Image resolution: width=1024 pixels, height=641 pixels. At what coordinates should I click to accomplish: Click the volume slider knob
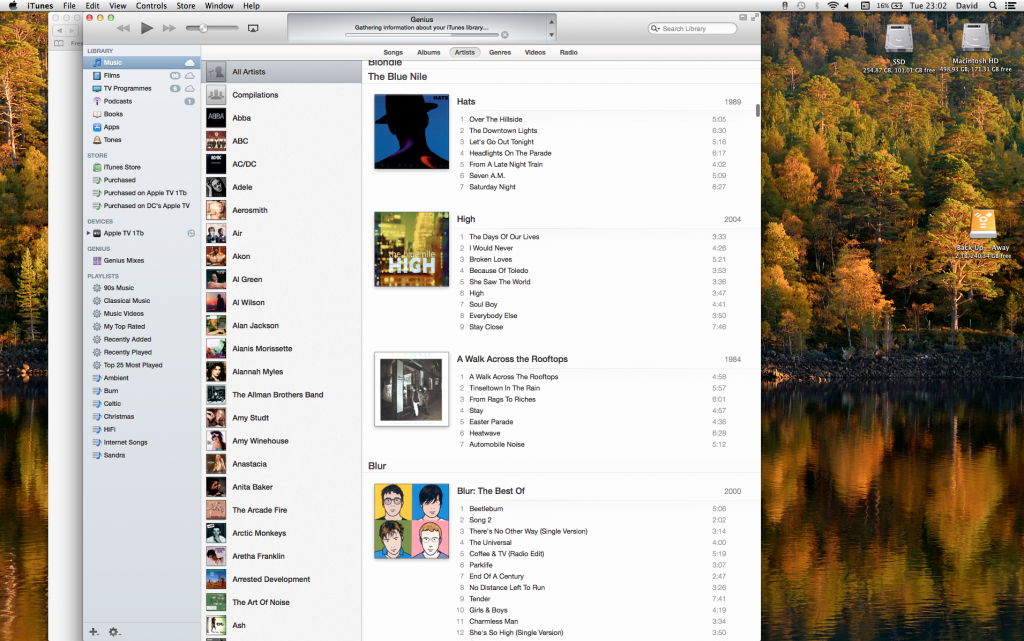203,28
